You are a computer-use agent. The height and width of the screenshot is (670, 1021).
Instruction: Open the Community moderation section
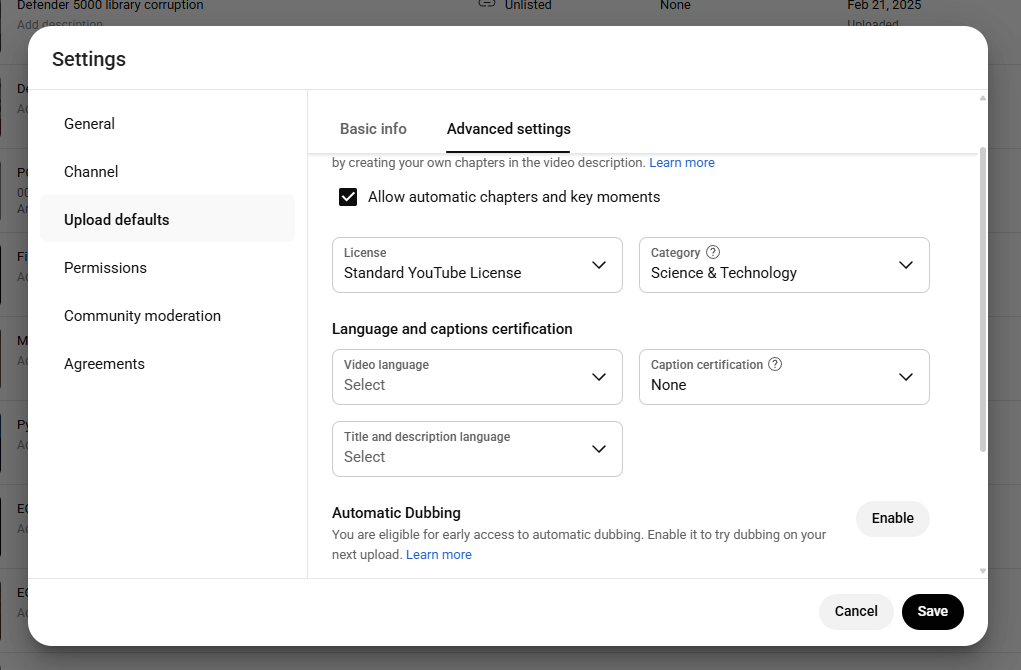(142, 315)
